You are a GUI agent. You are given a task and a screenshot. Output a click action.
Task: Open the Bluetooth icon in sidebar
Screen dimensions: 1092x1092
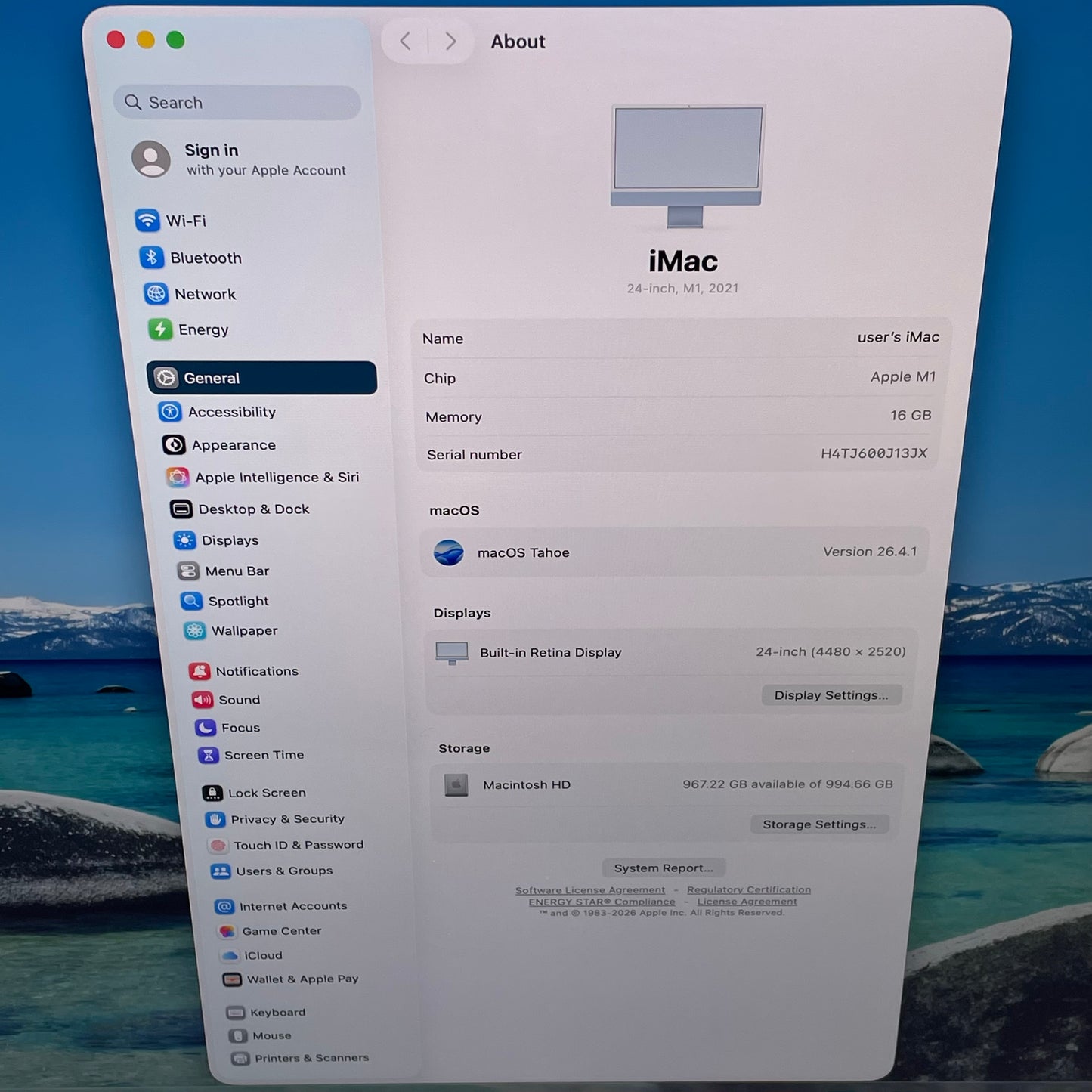point(151,258)
